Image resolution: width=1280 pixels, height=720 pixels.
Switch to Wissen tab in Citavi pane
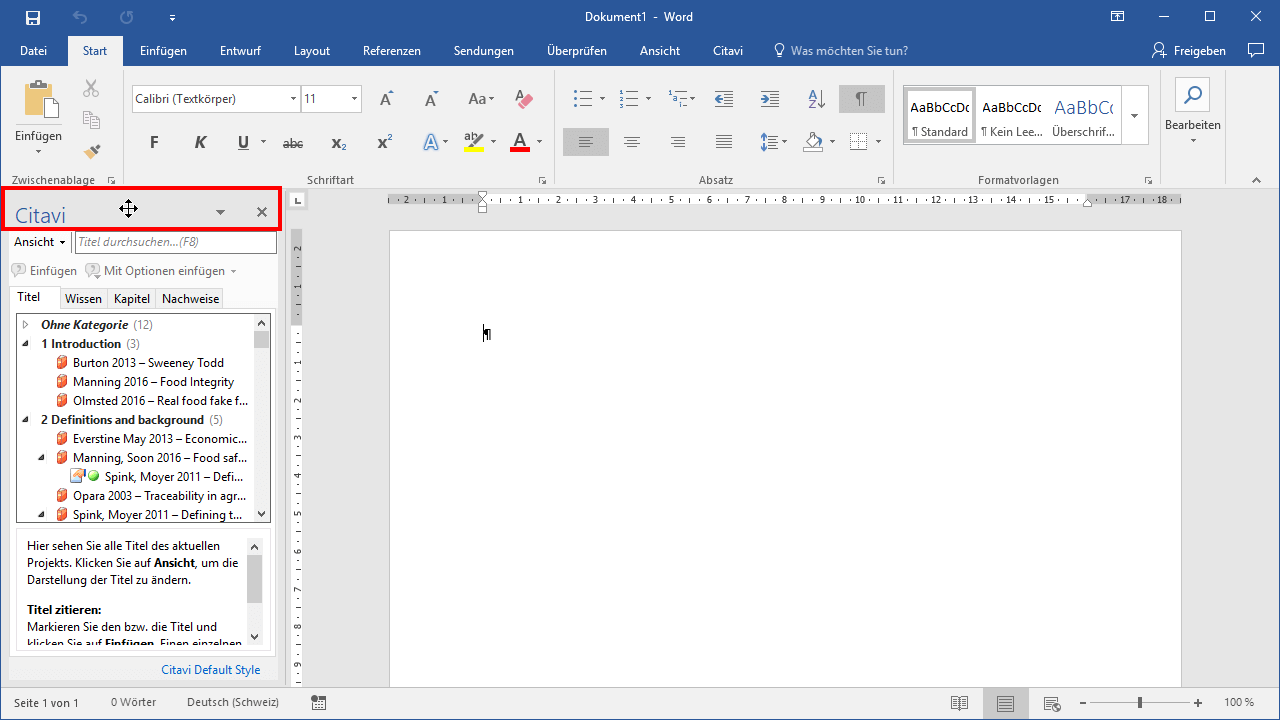[83, 299]
